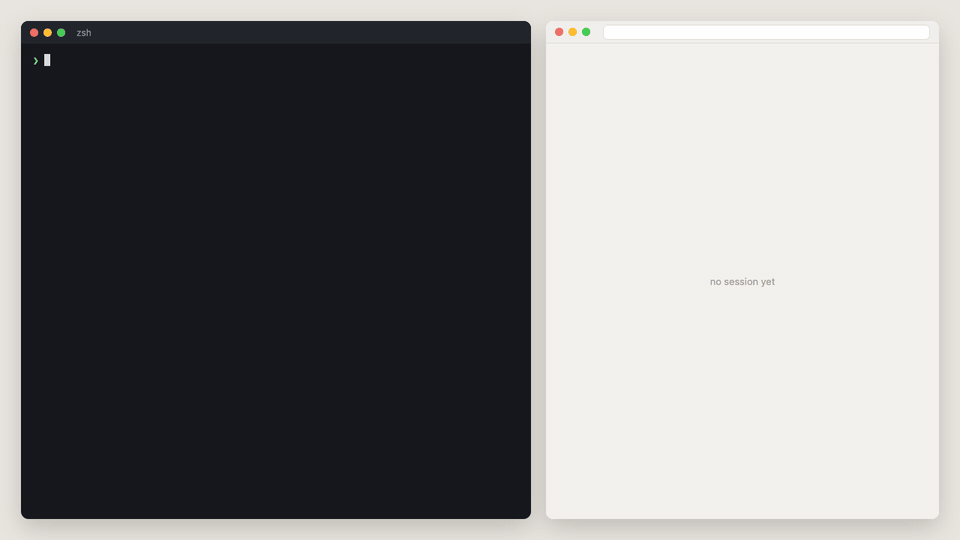Click the 'zsh' title in terminal
This screenshot has width=960, height=540.
click(84, 32)
